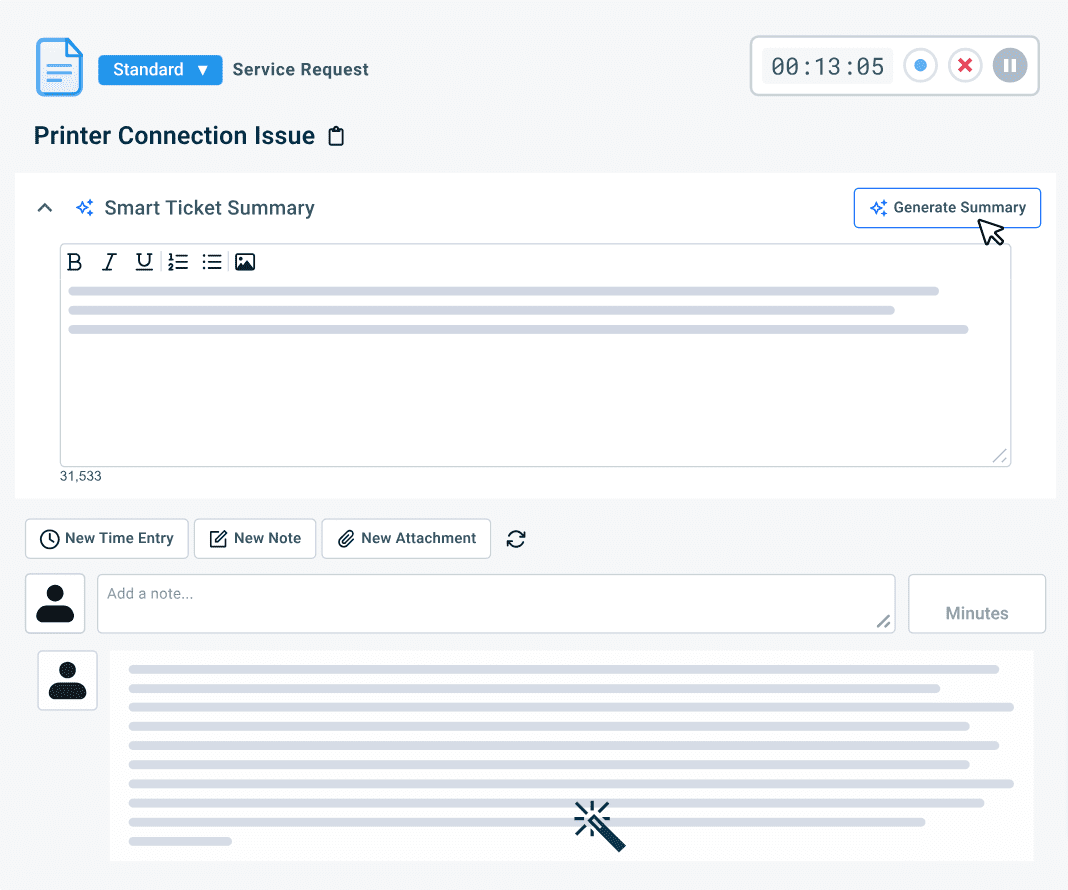Click the Add a note field
Viewport: 1068px width, 890px height.
(496, 603)
